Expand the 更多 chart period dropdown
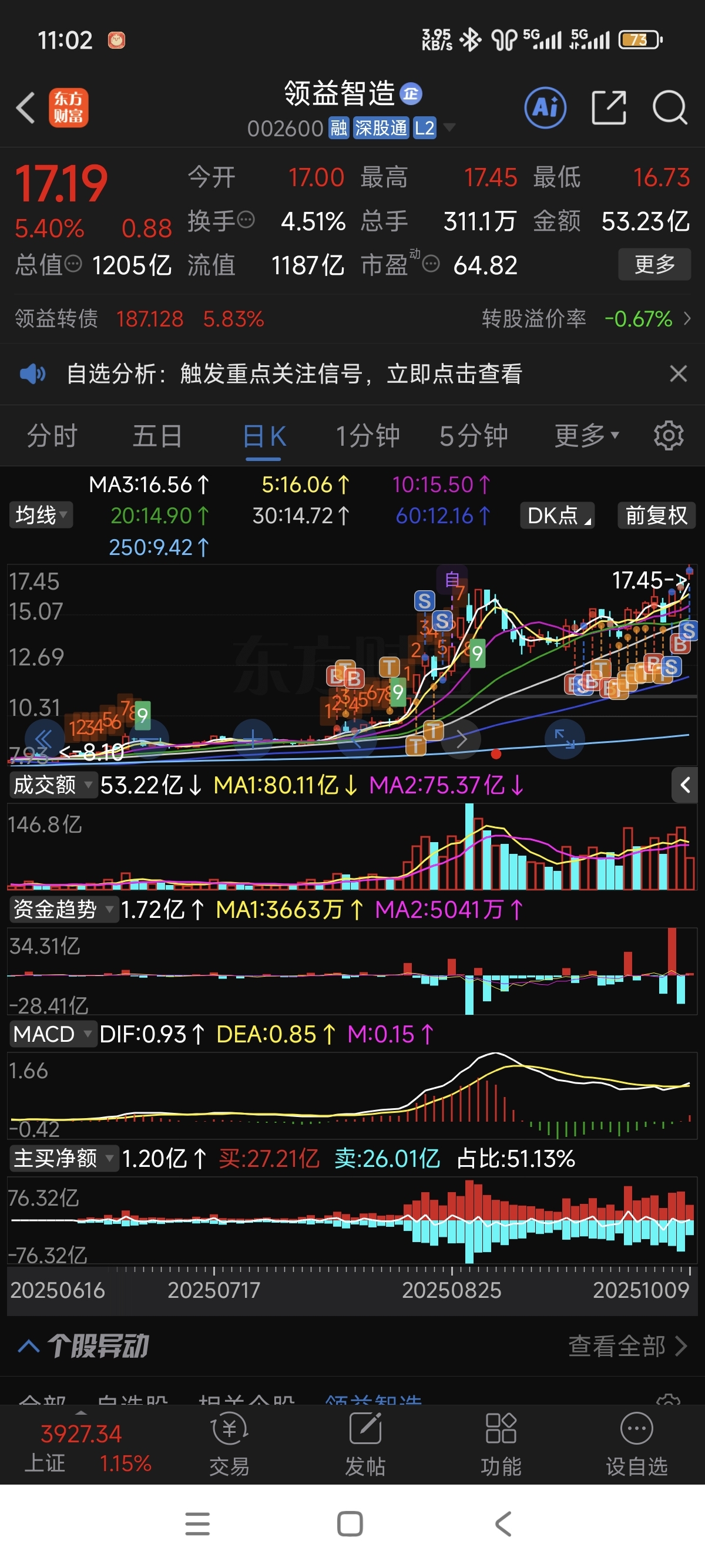Image resolution: width=705 pixels, height=1568 pixels. point(586,436)
